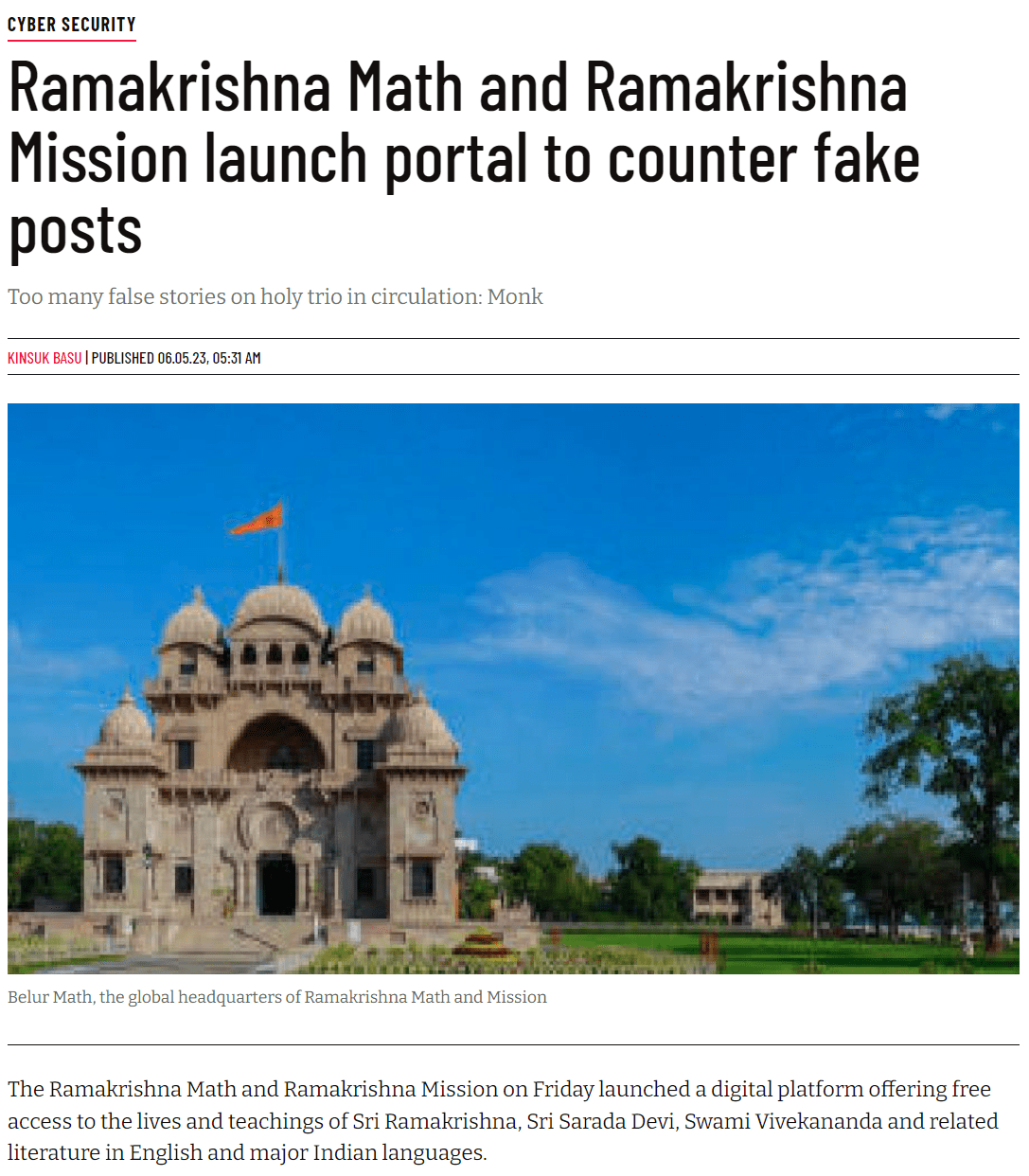Open the Belur Math photo
This screenshot has width=1029, height=1176.
513,688
